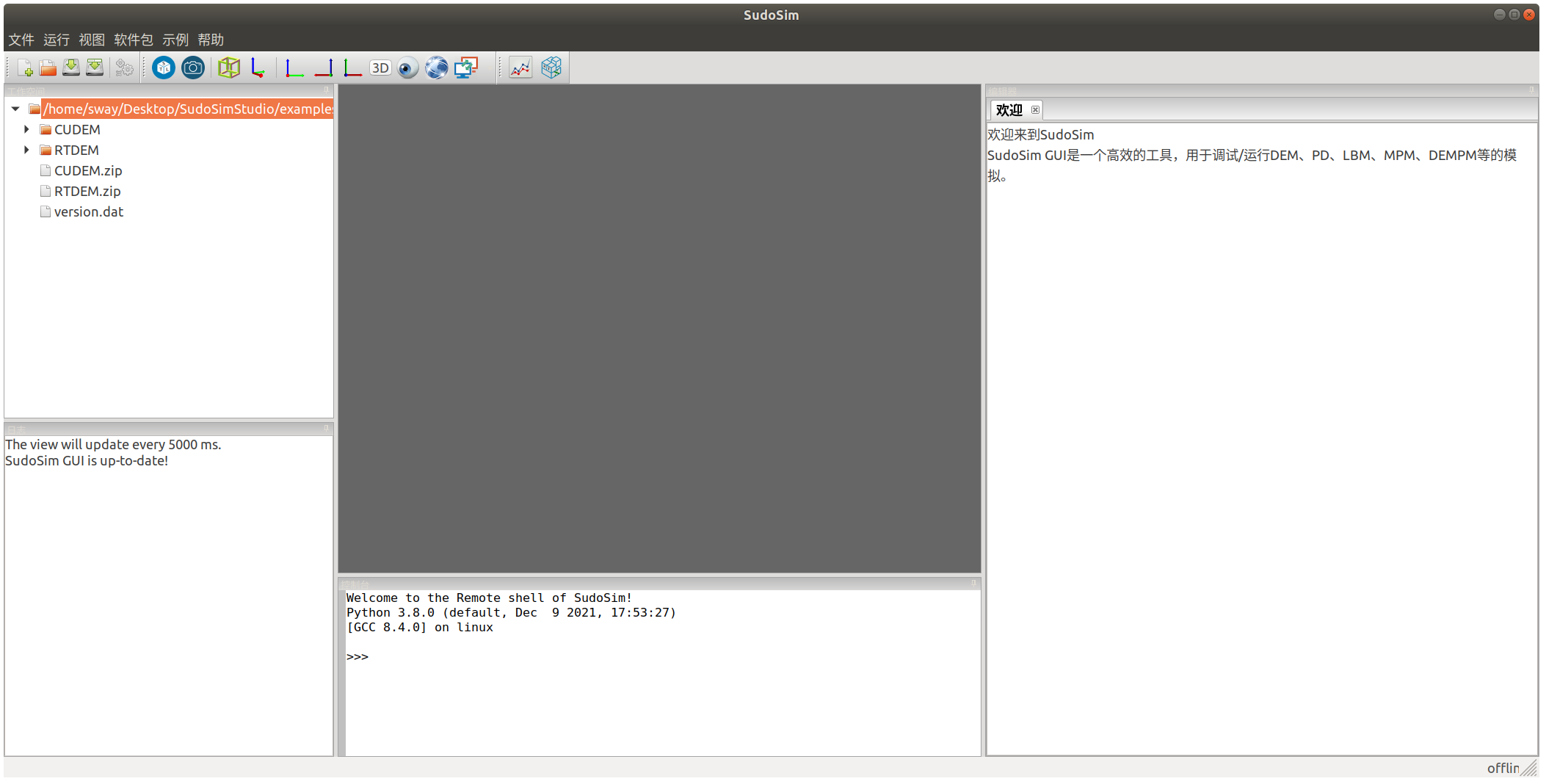This screenshot has height=784, width=1546.
Task: Open the 软件包 menu
Action: [x=133, y=40]
